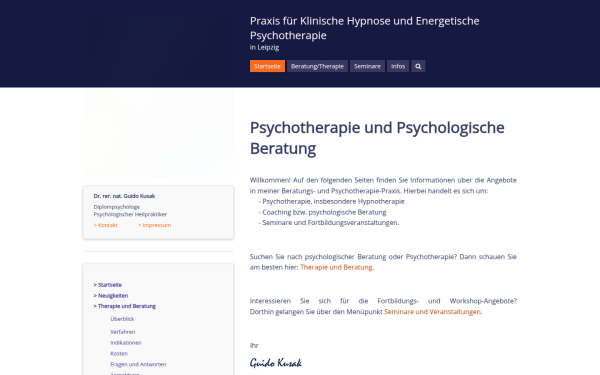
Task: Follow the Kontakt link
Action: pyautogui.click(x=106, y=225)
